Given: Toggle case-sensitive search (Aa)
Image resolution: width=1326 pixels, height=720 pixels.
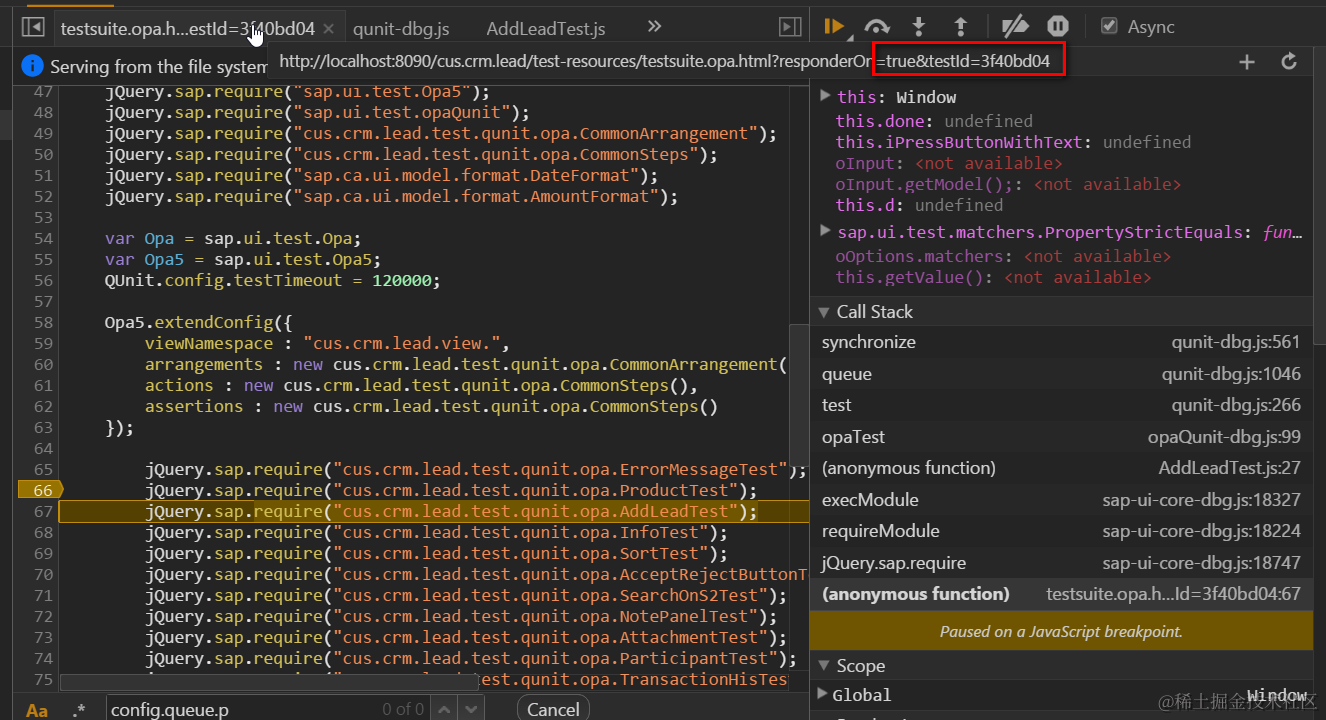Looking at the screenshot, I should pyautogui.click(x=37, y=709).
